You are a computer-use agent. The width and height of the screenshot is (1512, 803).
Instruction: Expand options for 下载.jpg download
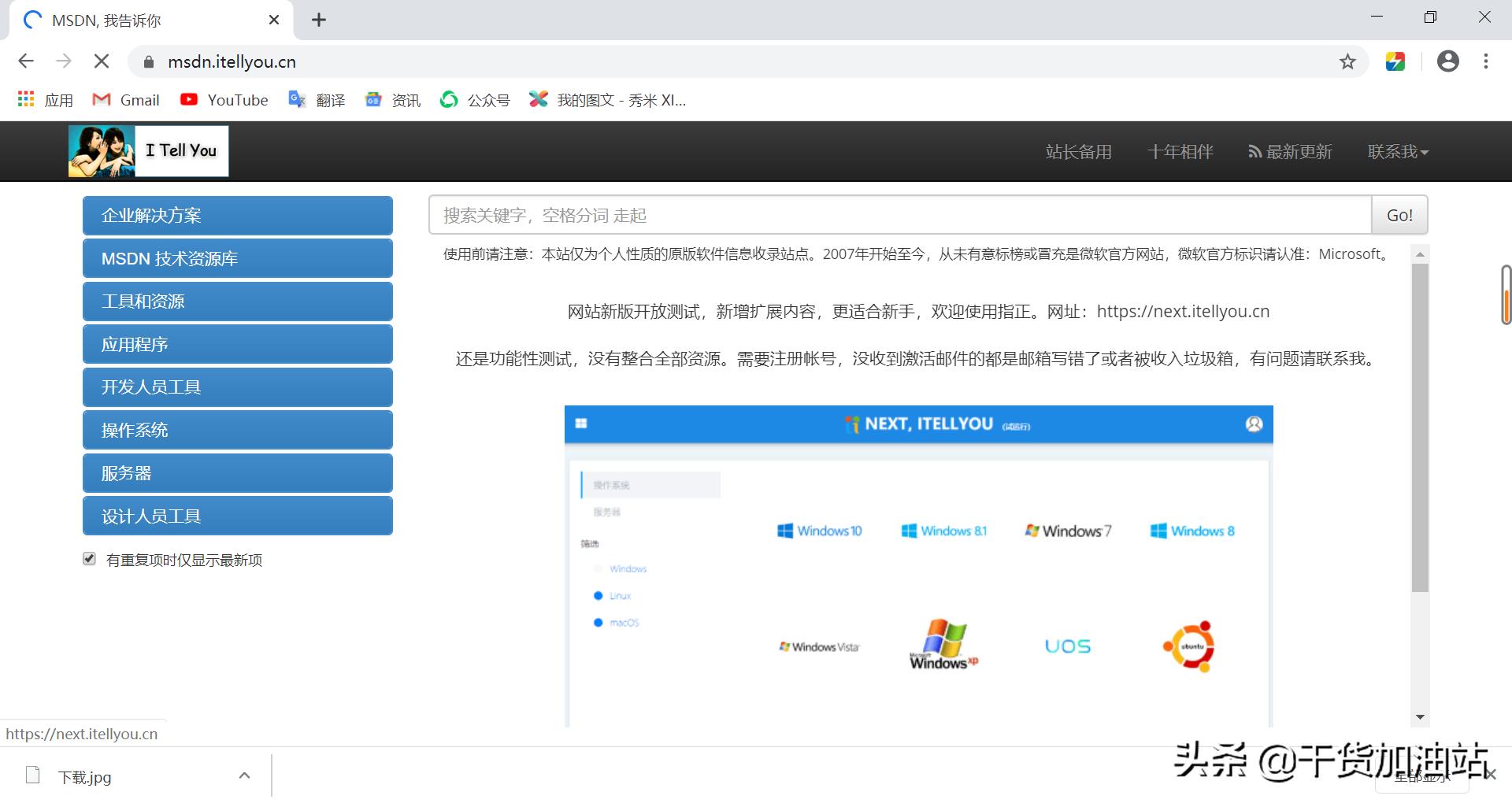point(244,775)
